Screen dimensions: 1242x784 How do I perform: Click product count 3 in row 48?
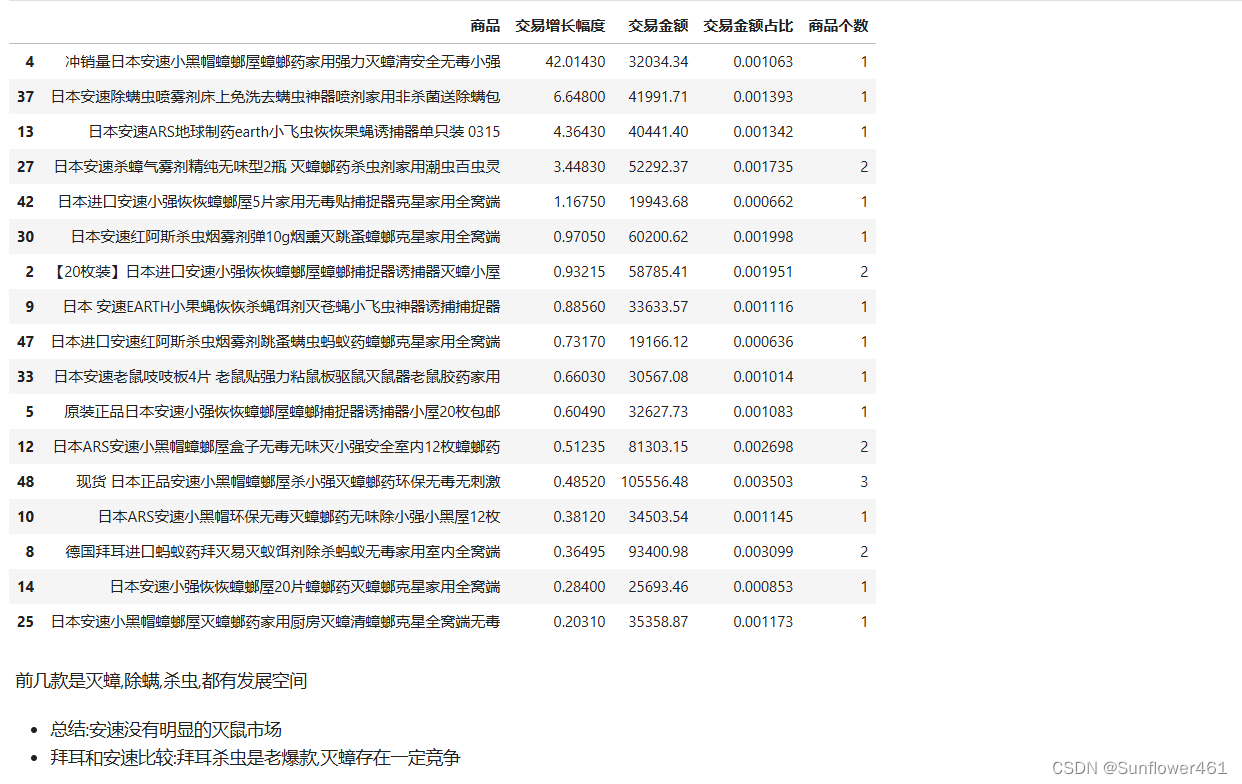864,482
